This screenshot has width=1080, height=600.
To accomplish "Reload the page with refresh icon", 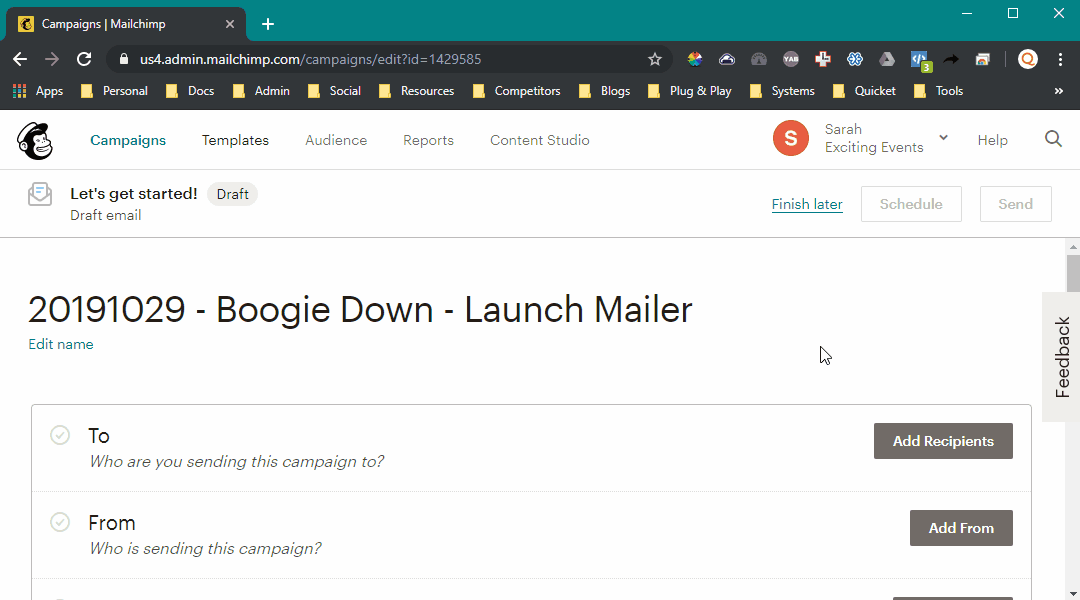I will [84, 59].
